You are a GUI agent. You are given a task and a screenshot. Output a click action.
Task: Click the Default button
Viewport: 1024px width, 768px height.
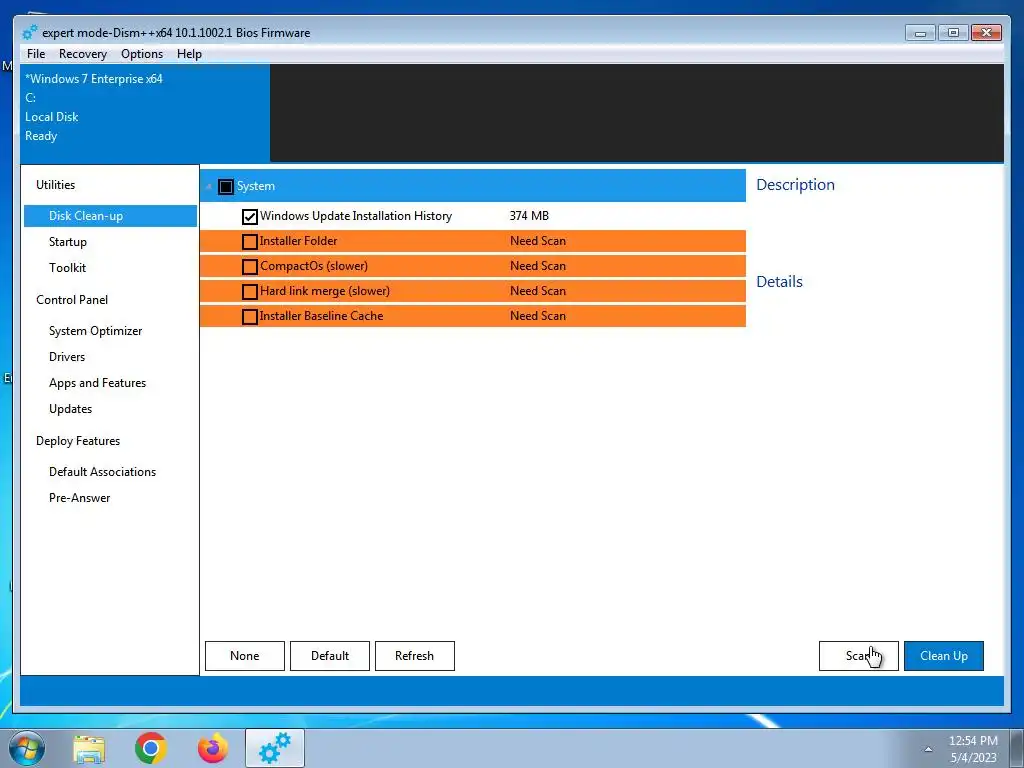(x=330, y=656)
